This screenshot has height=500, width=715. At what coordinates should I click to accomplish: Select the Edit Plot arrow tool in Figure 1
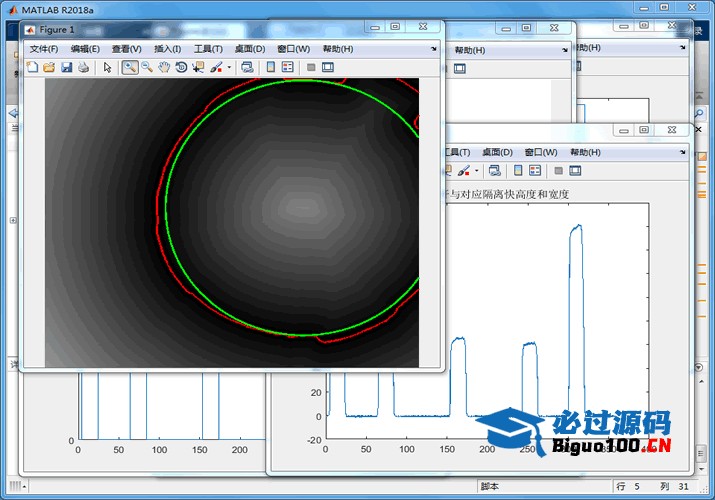point(108,67)
